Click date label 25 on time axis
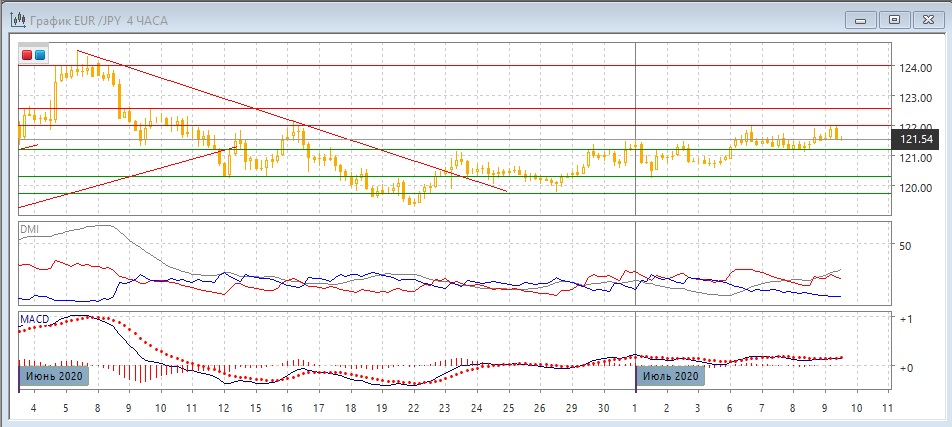The image size is (952, 427). (x=509, y=408)
